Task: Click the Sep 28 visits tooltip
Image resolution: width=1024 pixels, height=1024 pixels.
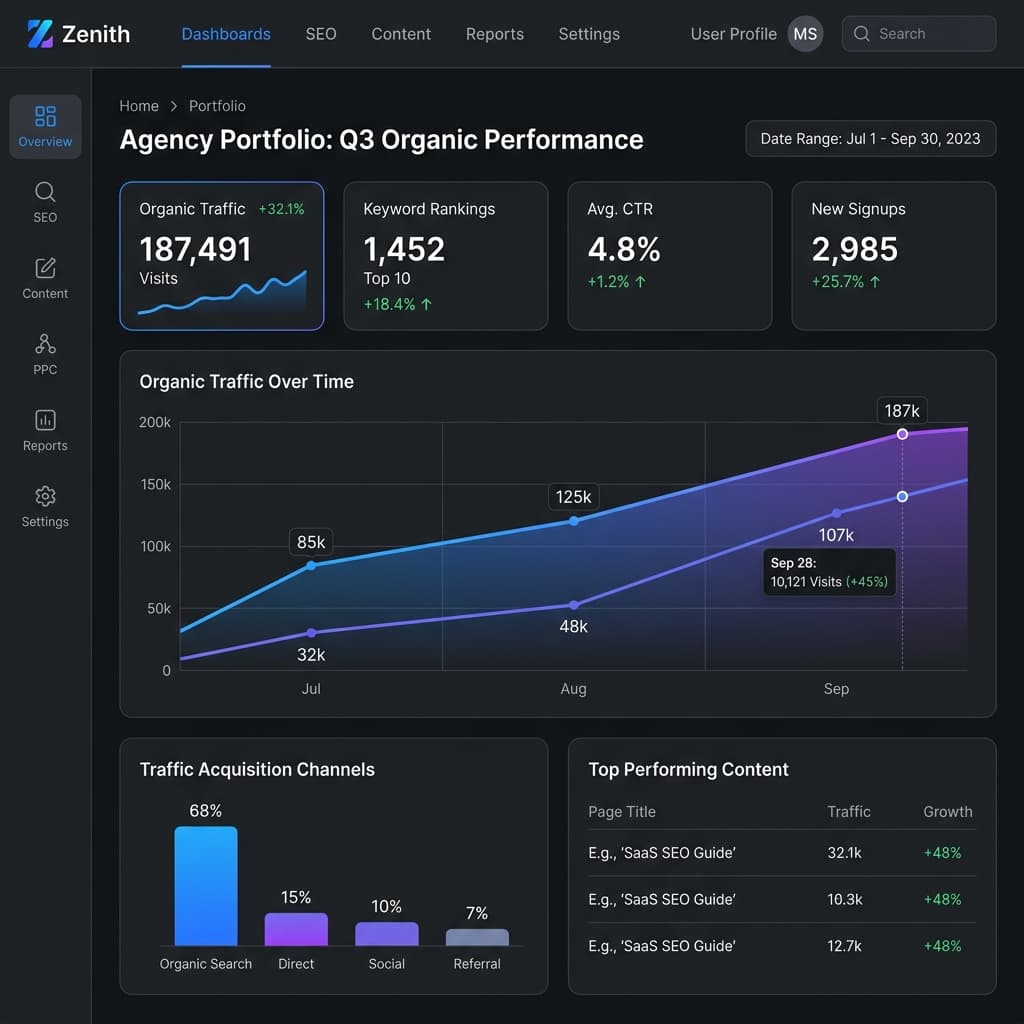Action: point(829,572)
